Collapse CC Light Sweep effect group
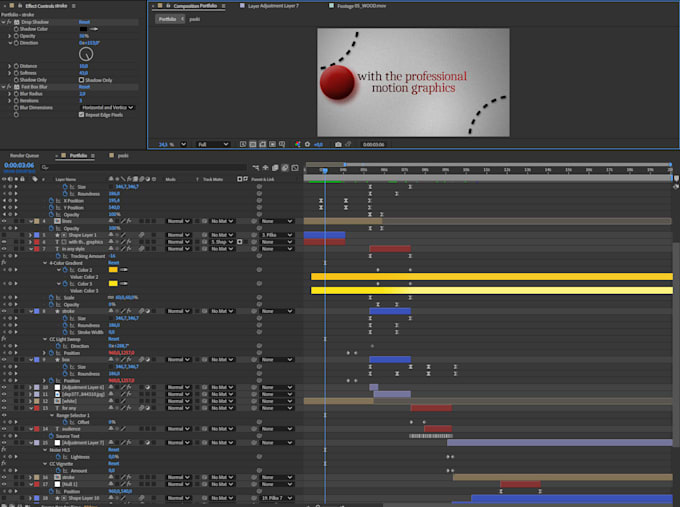Viewport: 680px width, 507px height. 45,339
